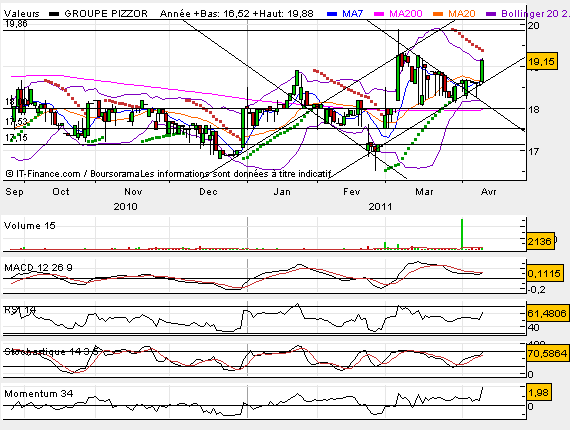This screenshot has width=570, height=430.
Task: Click the 18 price axis tick label
Action: [534, 109]
